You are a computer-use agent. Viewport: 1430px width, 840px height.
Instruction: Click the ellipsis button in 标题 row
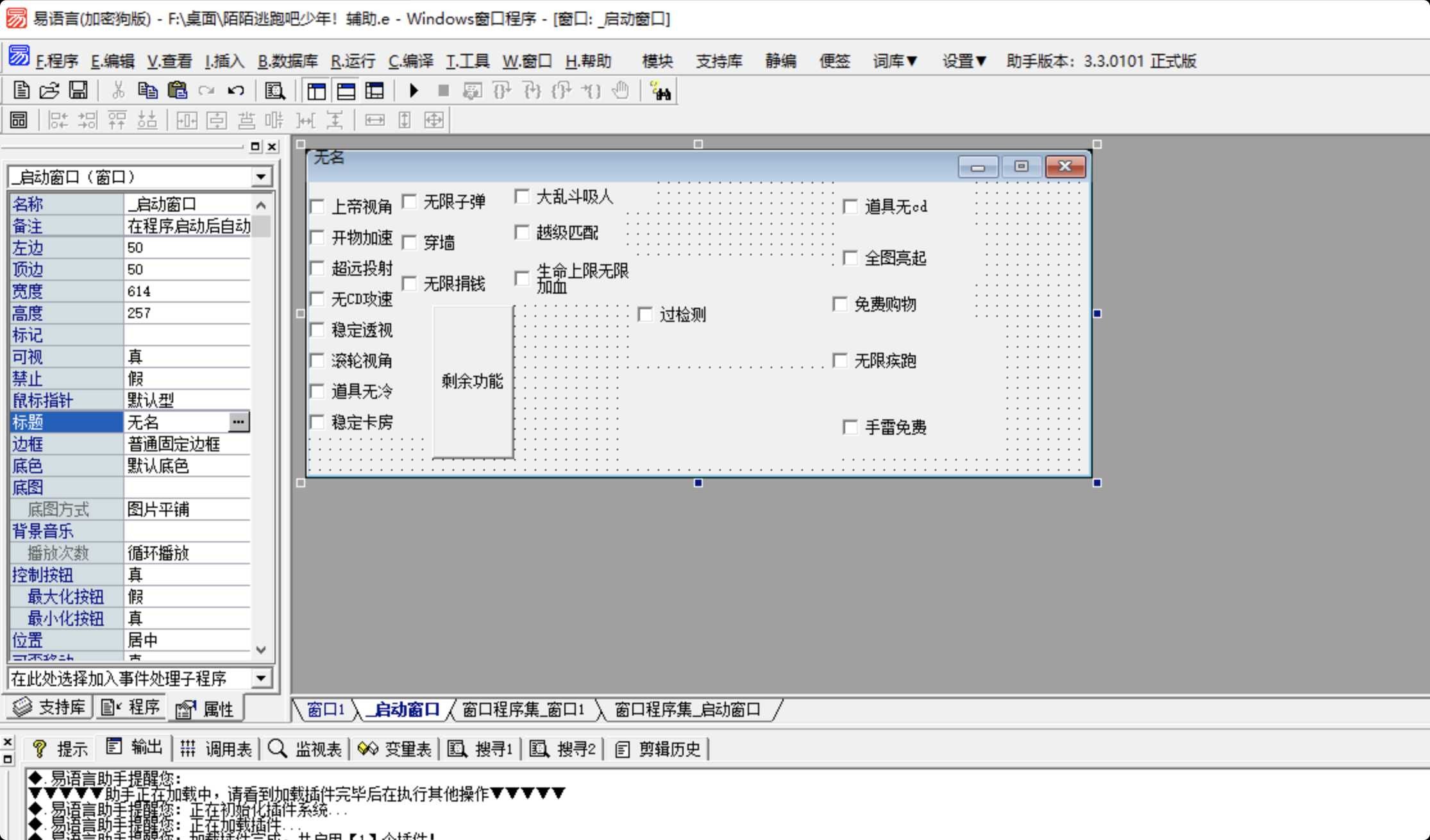239,422
